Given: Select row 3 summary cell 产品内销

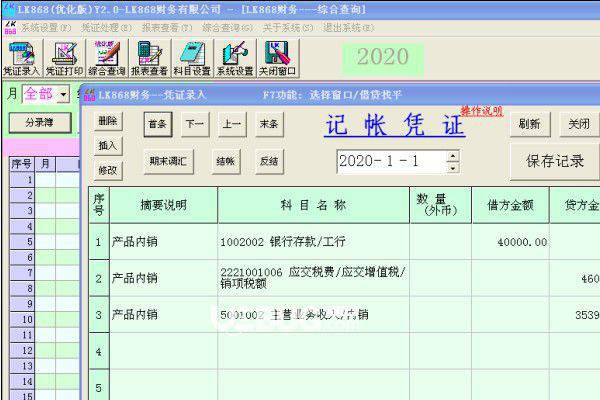Looking at the screenshot, I should 163,315.
